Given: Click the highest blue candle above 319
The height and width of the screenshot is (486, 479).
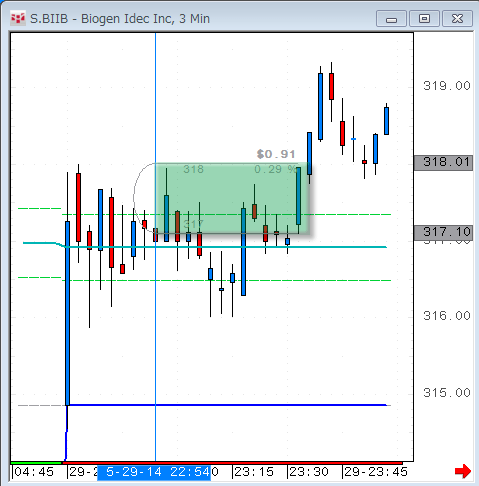Looking at the screenshot, I should (x=320, y=106).
